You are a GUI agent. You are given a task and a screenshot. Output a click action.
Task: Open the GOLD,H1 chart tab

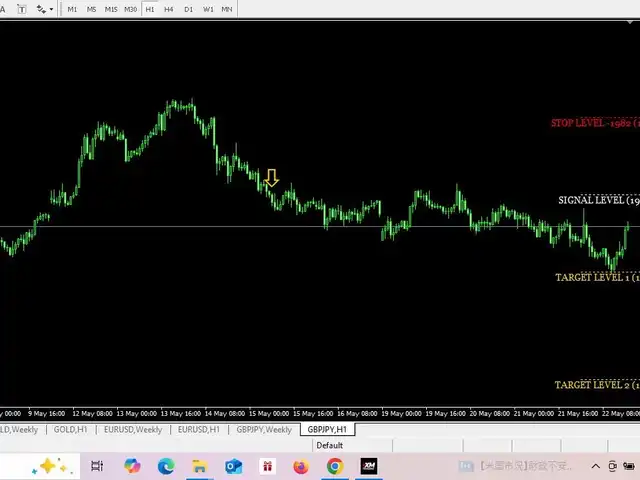pyautogui.click(x=72, y=429)
